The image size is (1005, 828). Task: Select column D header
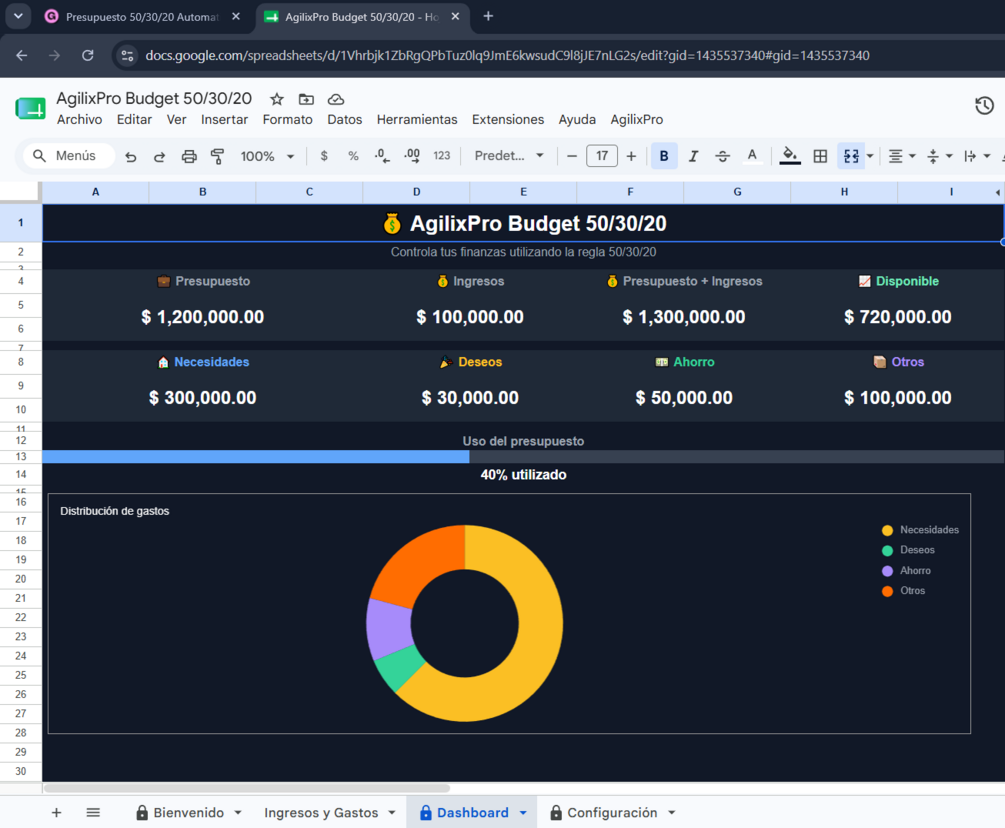pyautogui.click(x=417, y=192)
